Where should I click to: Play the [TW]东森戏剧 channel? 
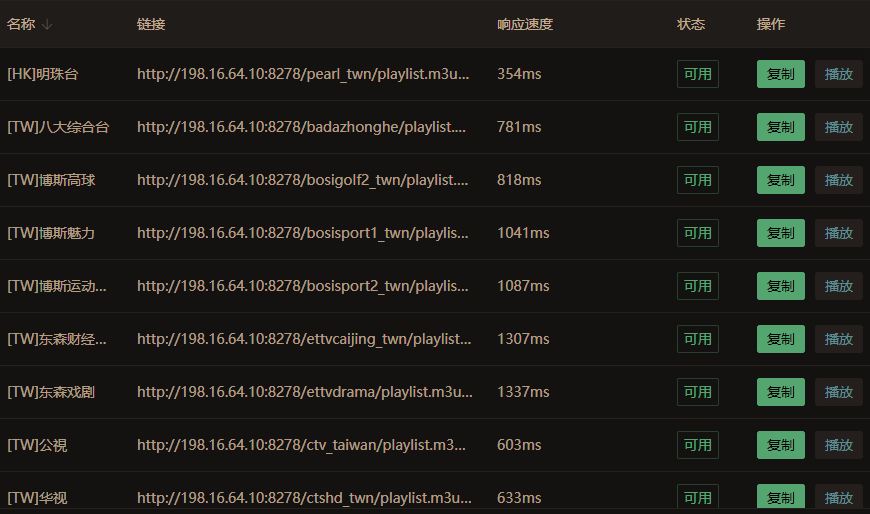838,392
